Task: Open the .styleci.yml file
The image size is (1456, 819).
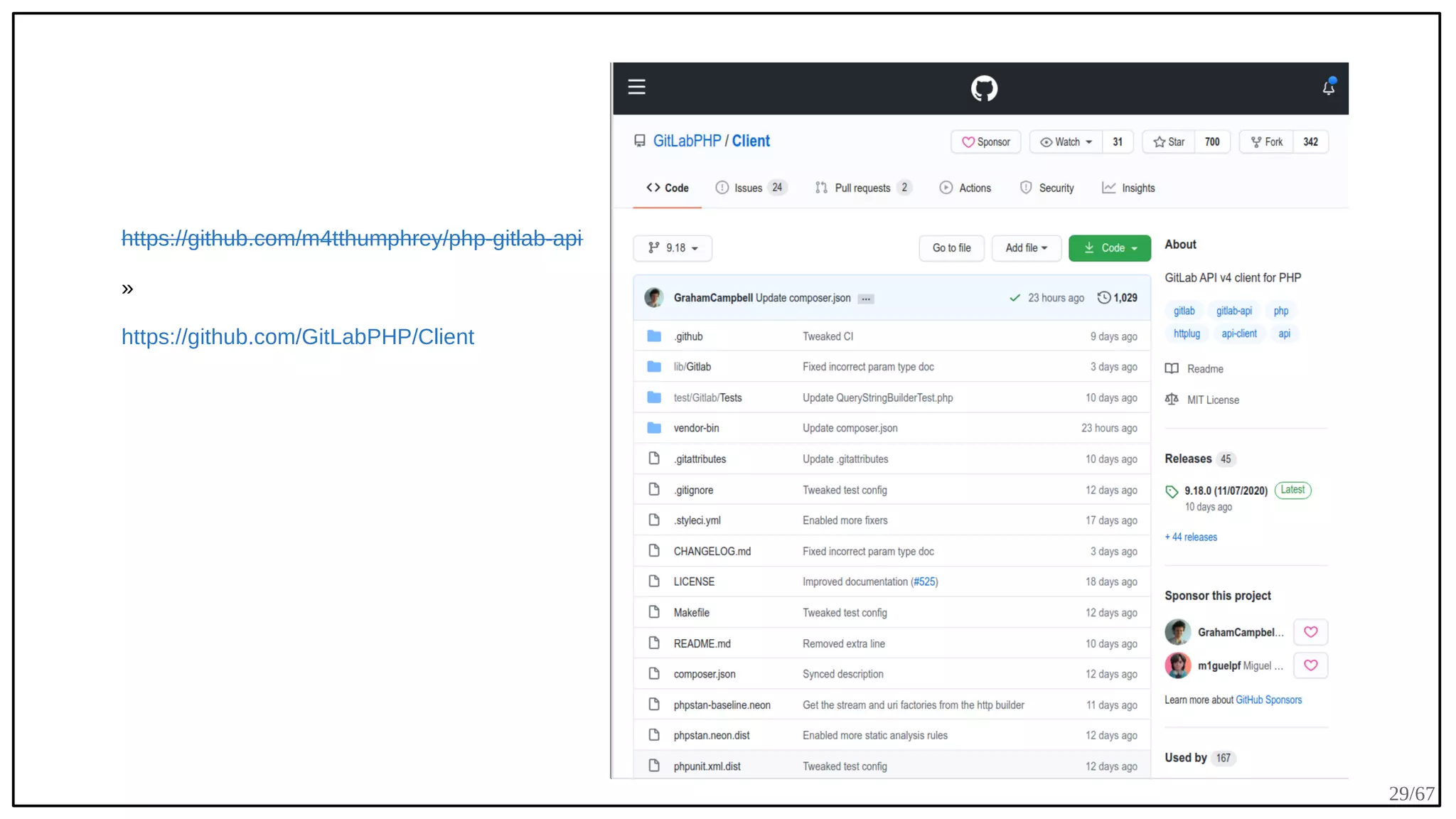Action: (x=697, y=520)
